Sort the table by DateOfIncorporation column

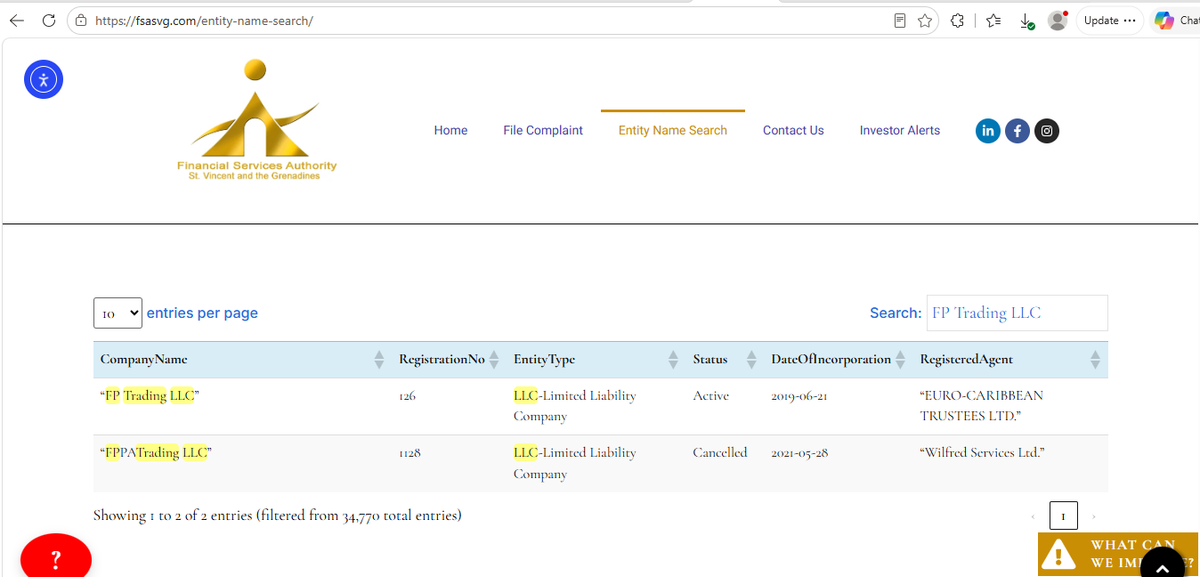click(838, 359)
